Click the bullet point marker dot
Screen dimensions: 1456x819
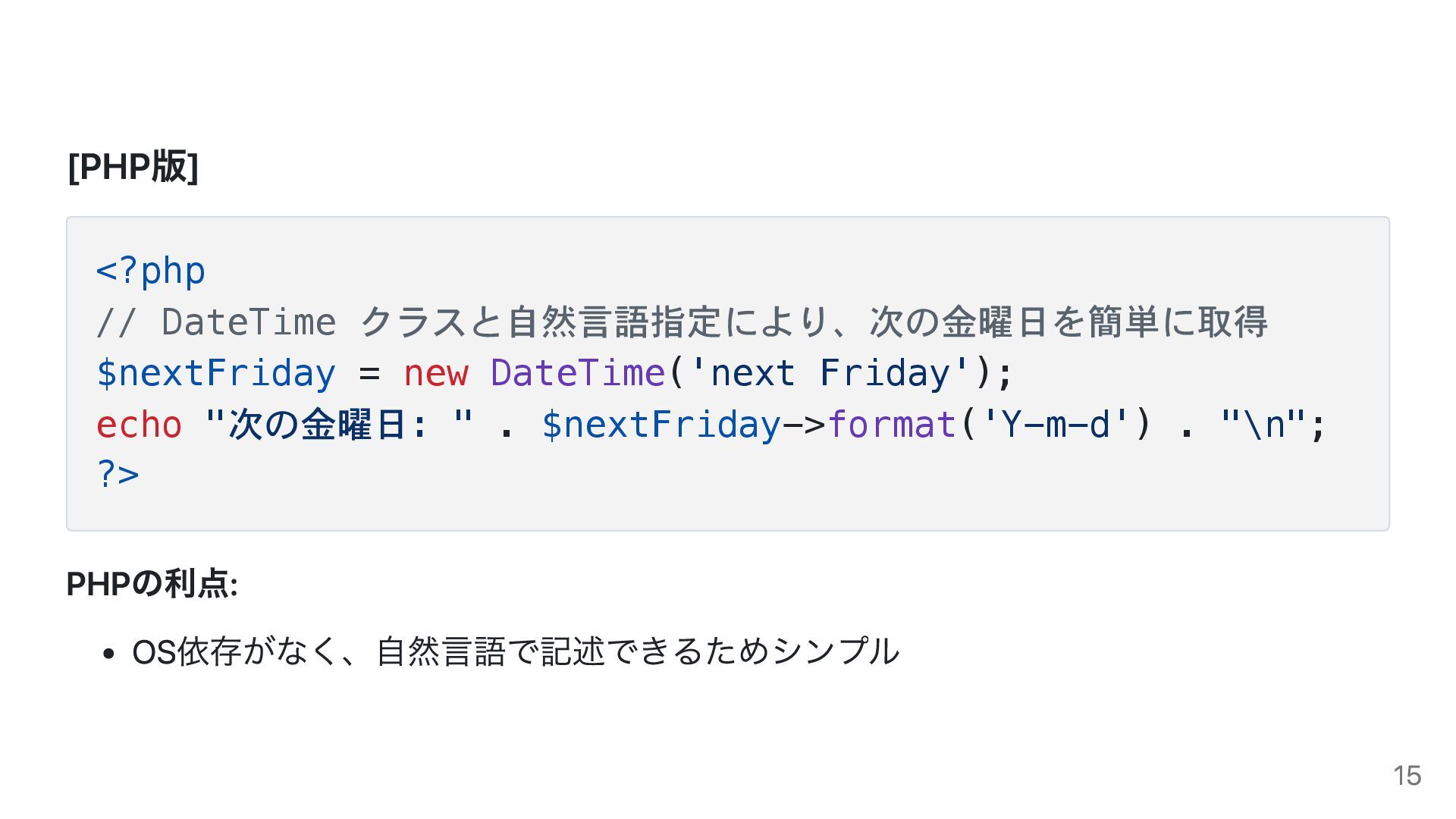point(108,653)
